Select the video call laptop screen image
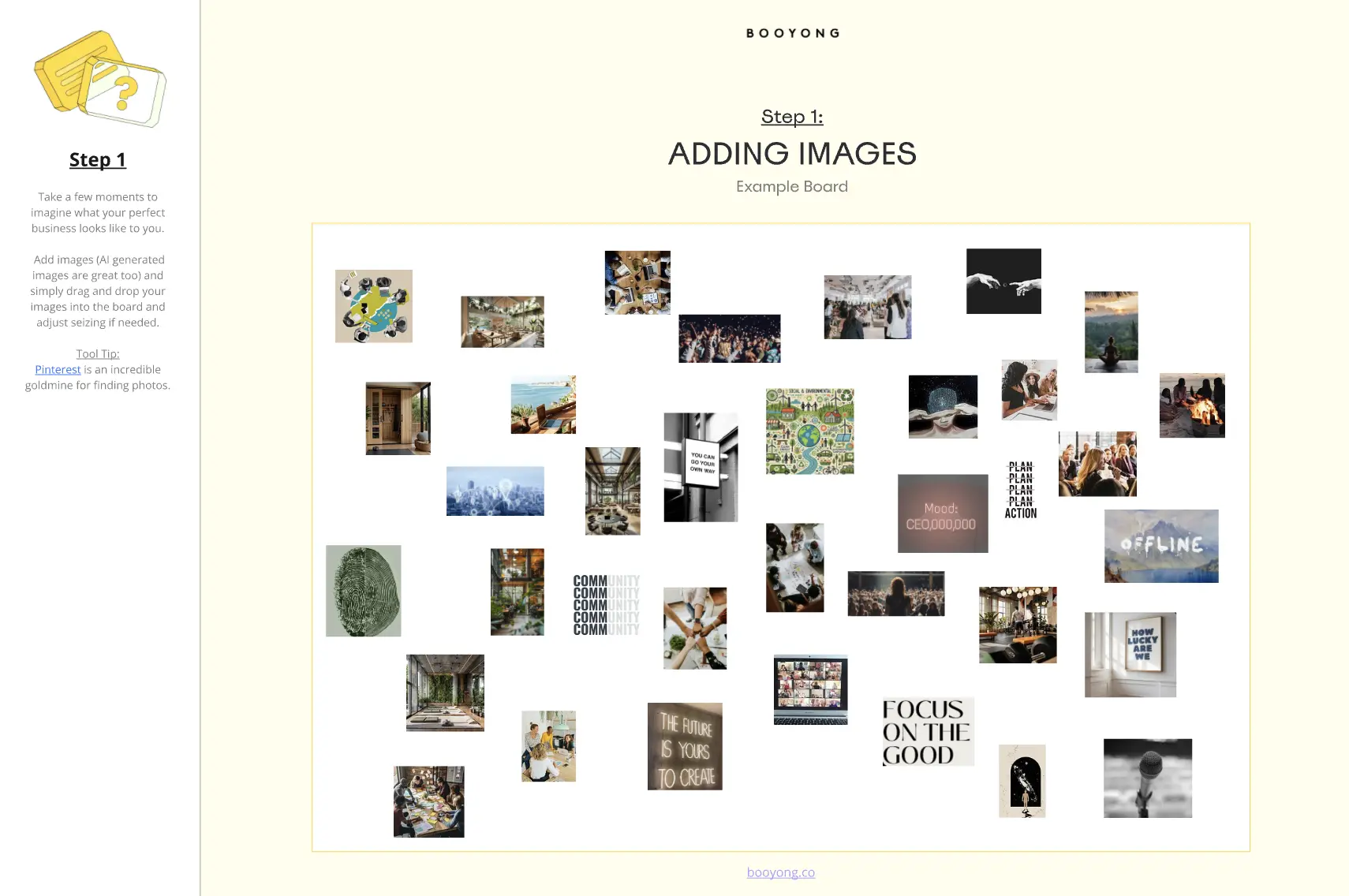 pos(810,689)
